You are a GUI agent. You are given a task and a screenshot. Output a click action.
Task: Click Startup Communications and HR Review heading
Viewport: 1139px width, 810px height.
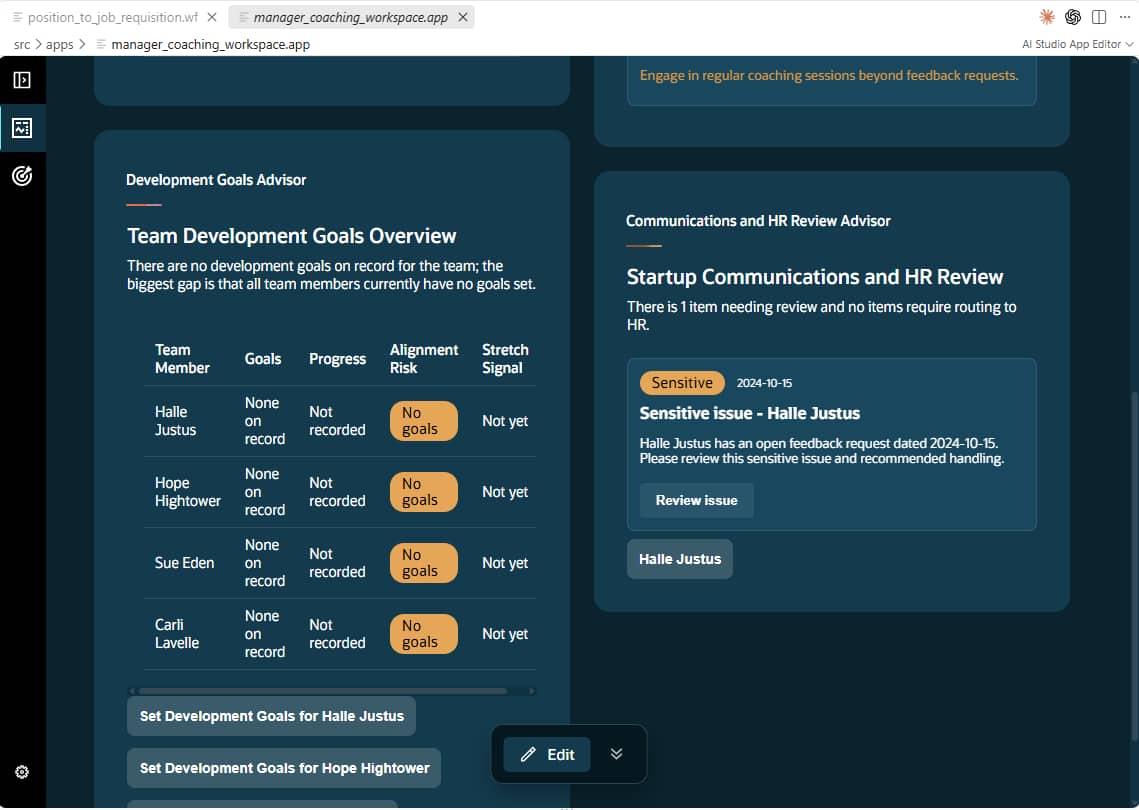[x=814, y=277]
